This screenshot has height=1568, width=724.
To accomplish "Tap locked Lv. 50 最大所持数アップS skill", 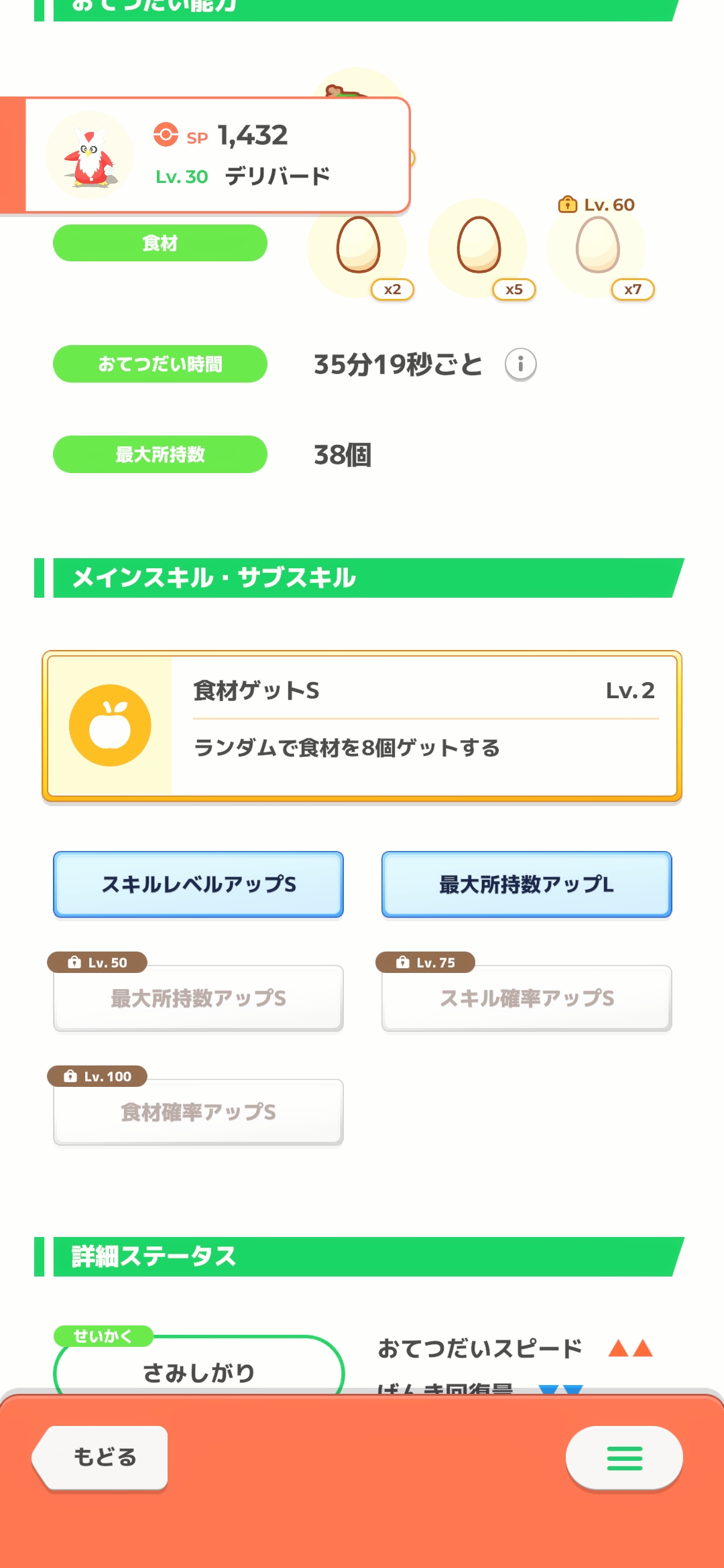I will point(198,998).
